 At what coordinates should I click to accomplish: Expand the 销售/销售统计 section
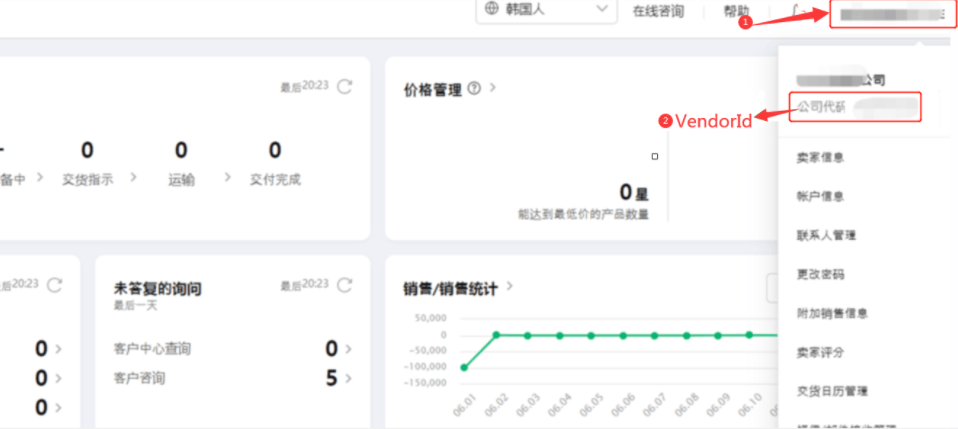(509, 288)
